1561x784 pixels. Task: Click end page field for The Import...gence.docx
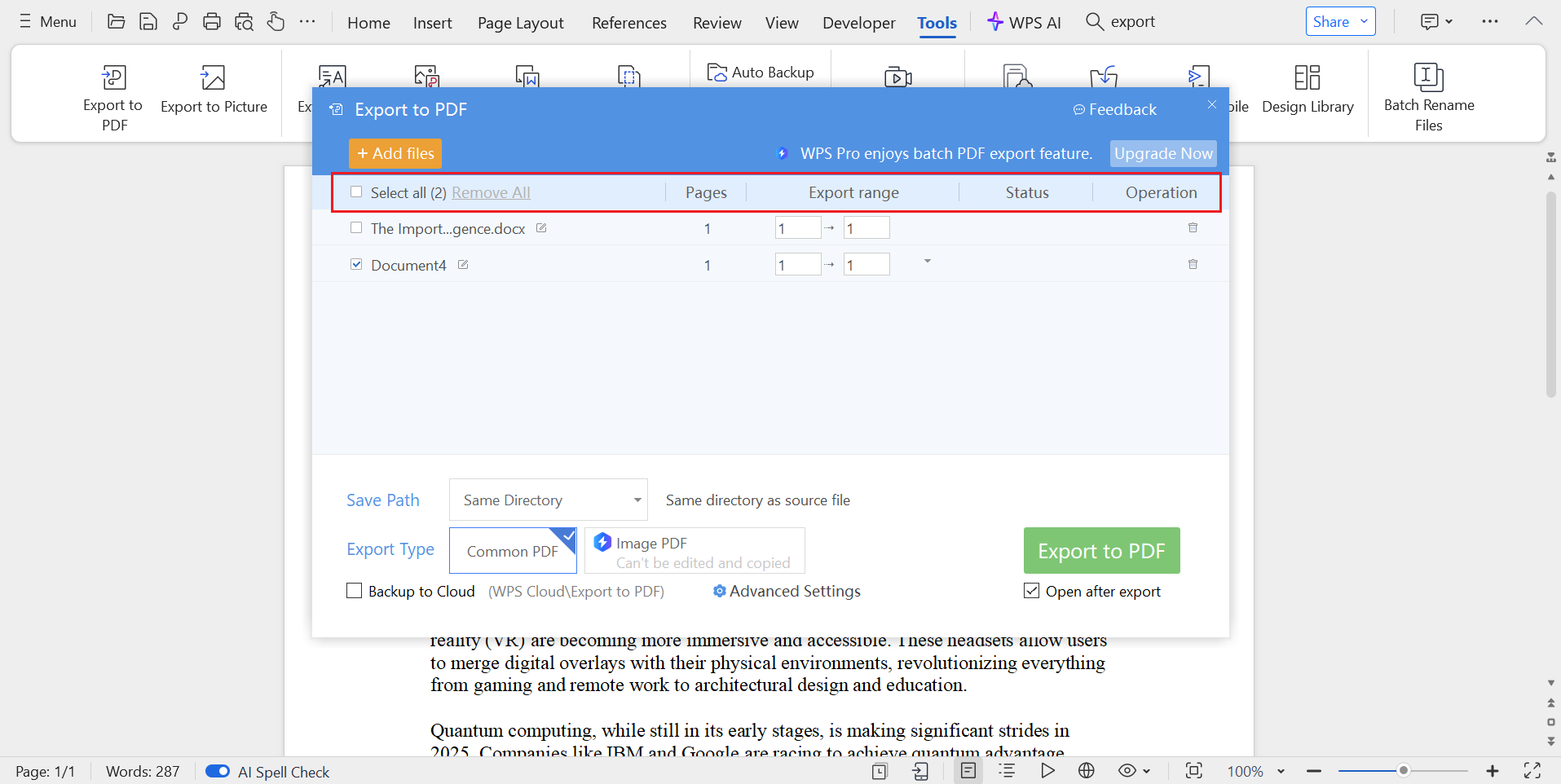point(866,227)
